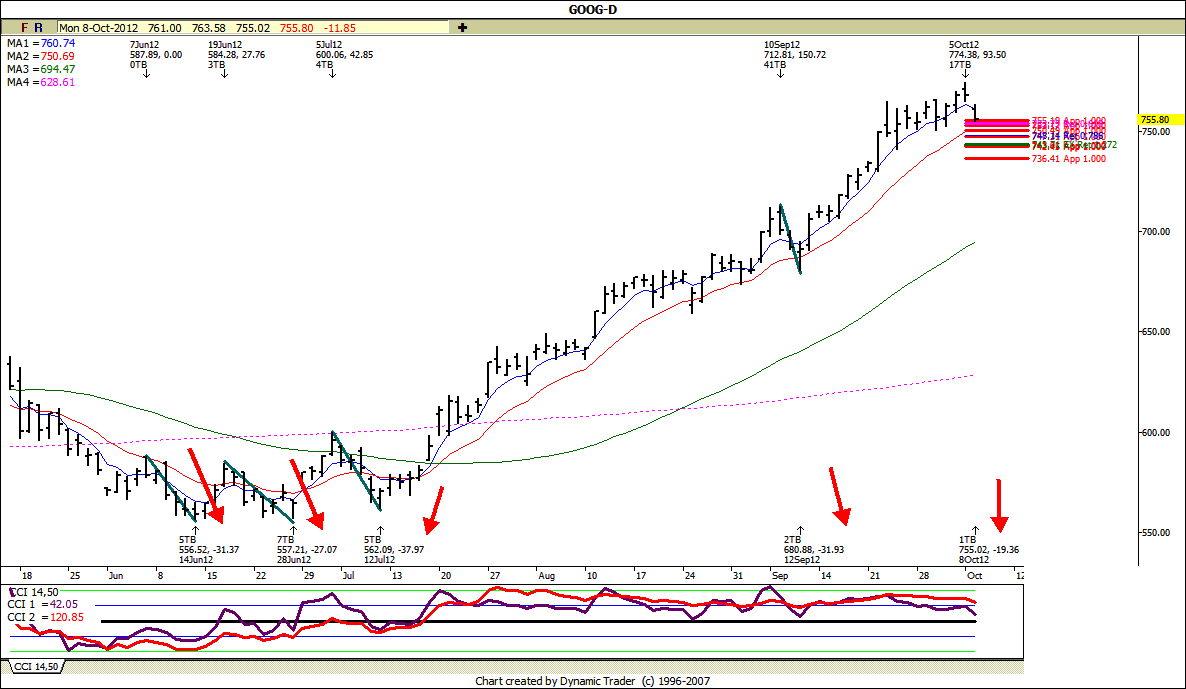Click the CCI 1 = 42.05 readout
Image resolution: width=1186 pixels, height=689 pixels.
pos(42,604)
